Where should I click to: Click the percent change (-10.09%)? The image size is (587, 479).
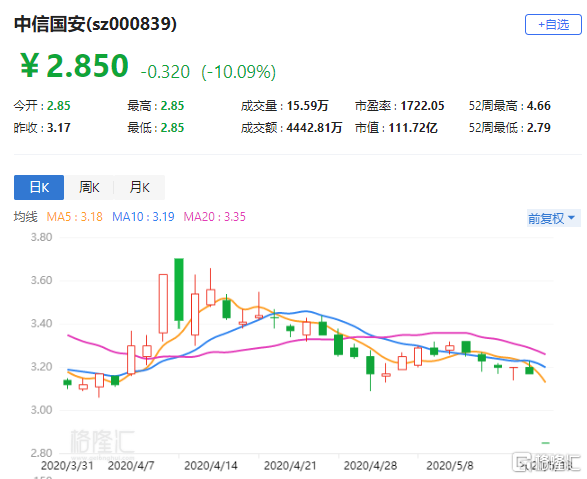coord(238,71)
